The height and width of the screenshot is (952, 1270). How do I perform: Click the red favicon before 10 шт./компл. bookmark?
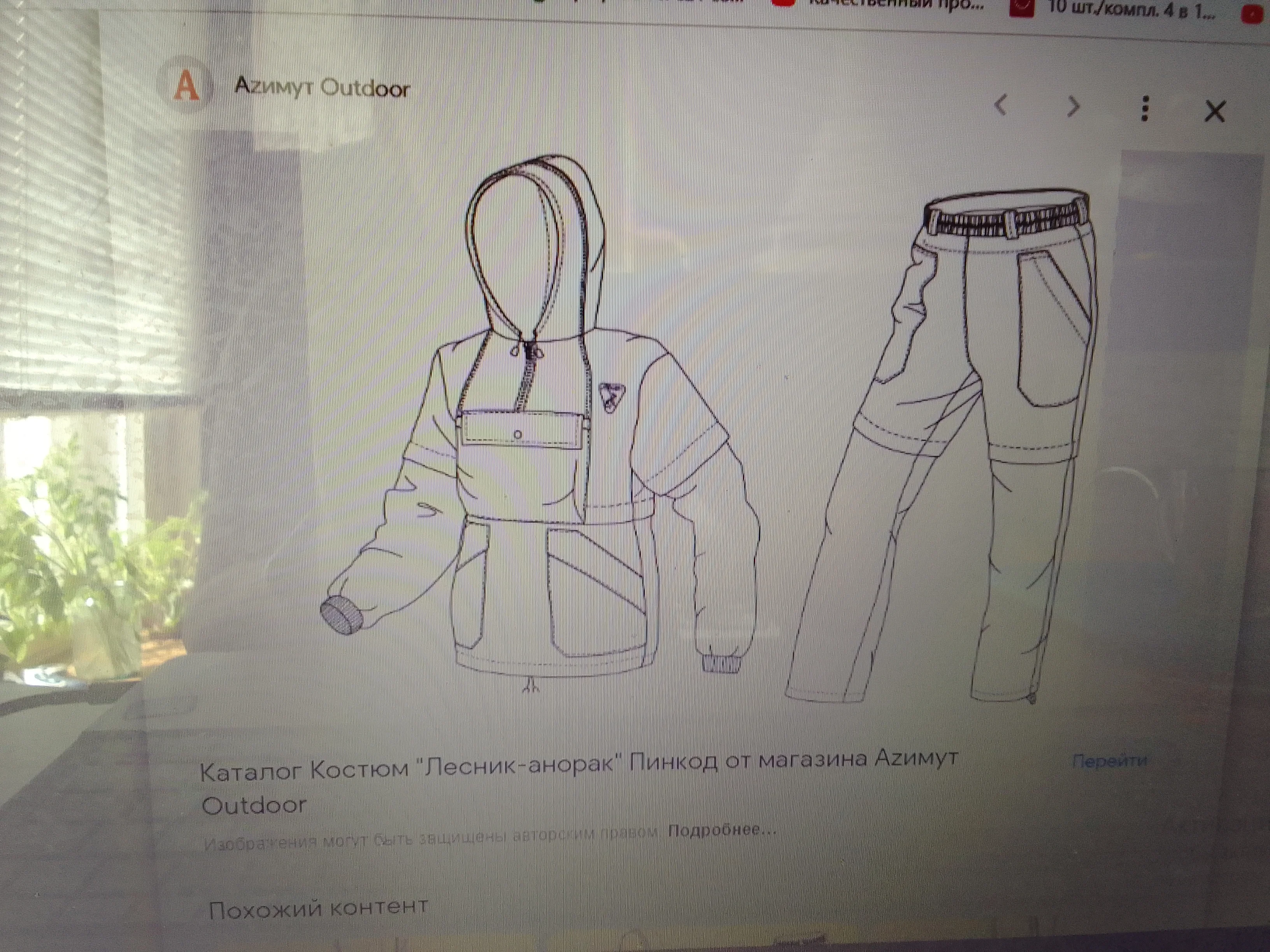[1021, 8]
